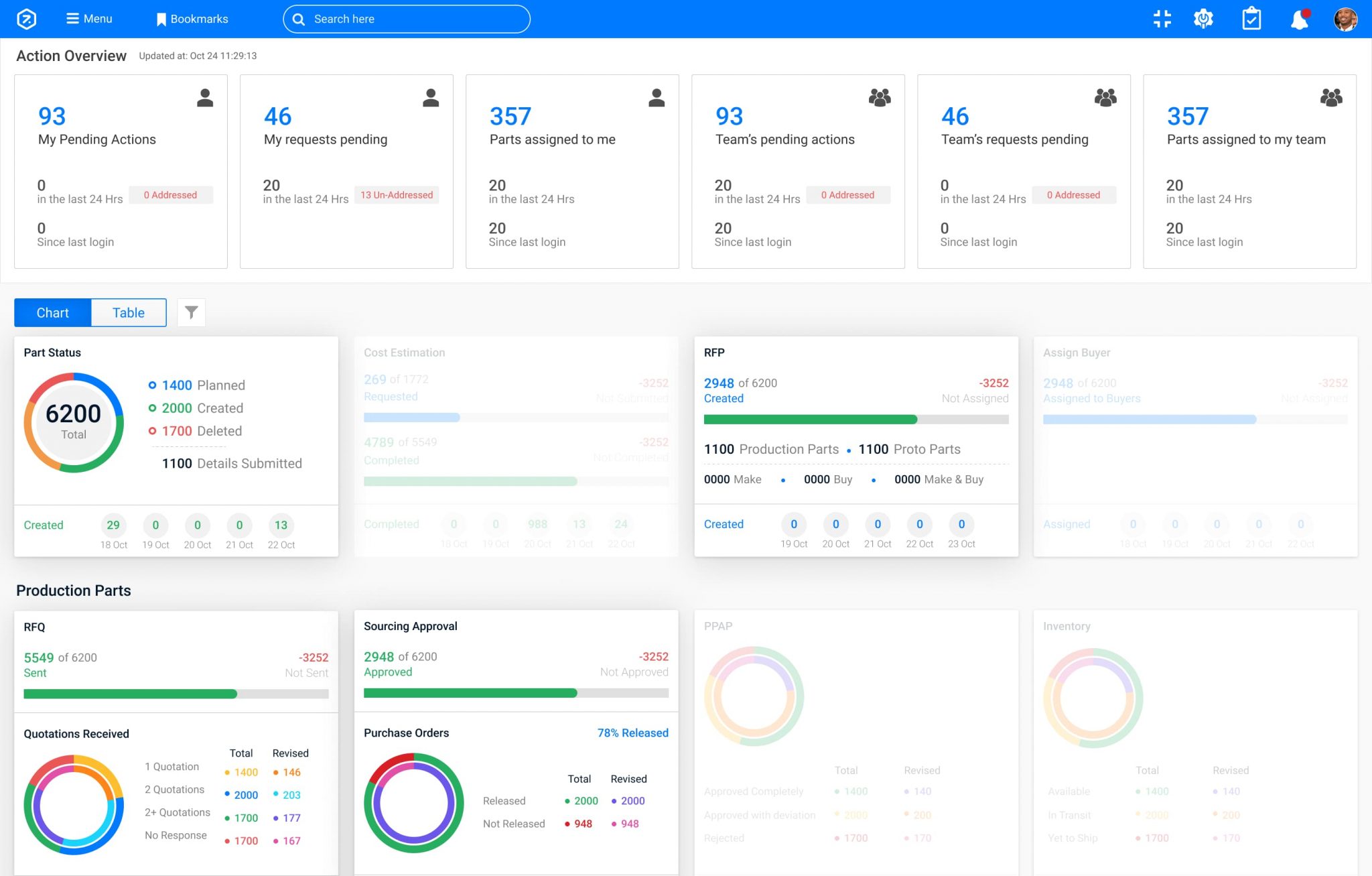Click the Part Status donut chart
Viewport: 1372px width, 876px height.
pos(74,422)
